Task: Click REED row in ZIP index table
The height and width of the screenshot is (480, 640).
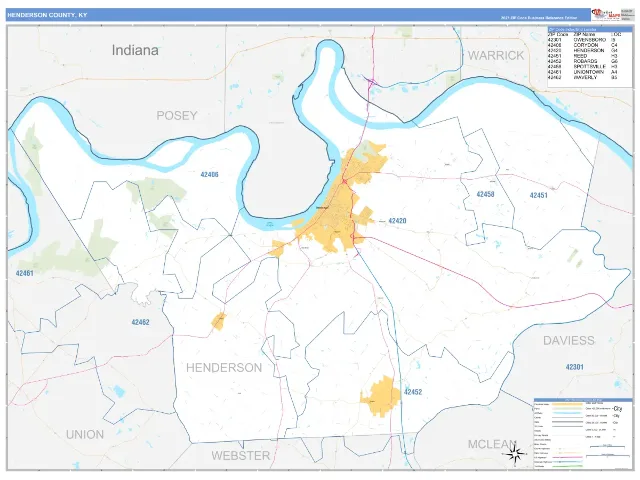Action: point(584,56)
